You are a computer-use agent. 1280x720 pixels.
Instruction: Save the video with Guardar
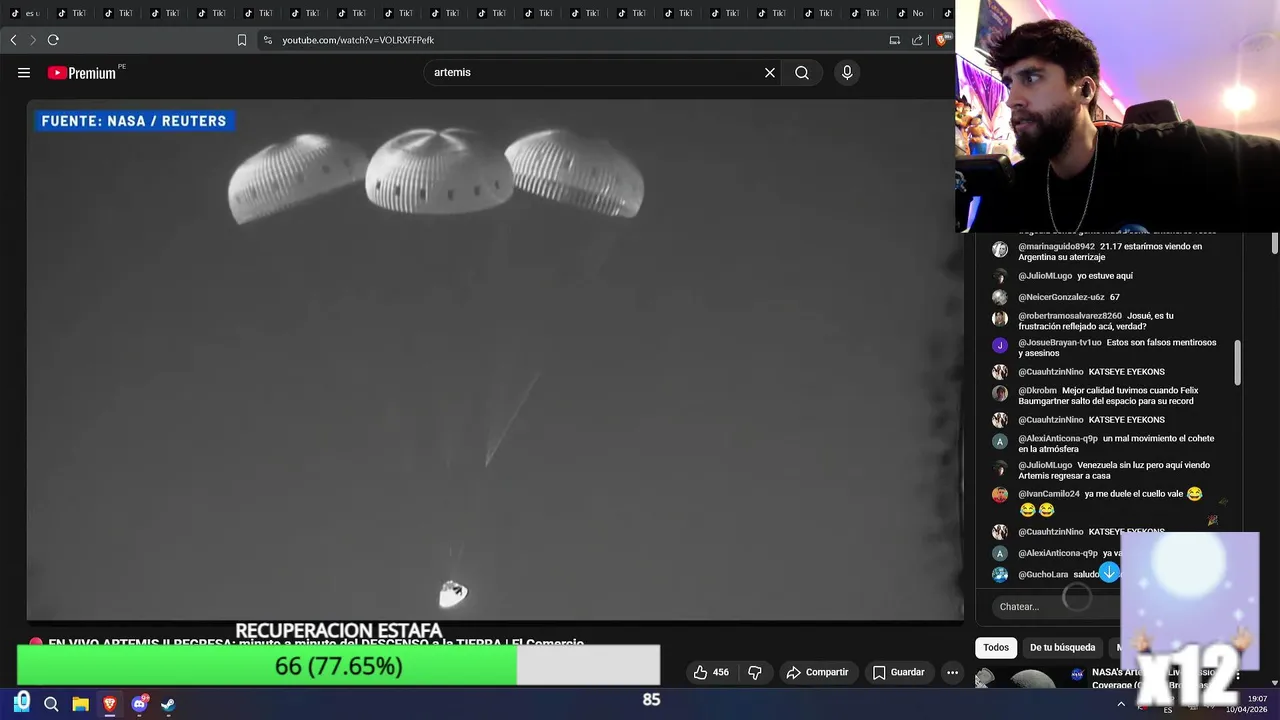coord(898,672)
